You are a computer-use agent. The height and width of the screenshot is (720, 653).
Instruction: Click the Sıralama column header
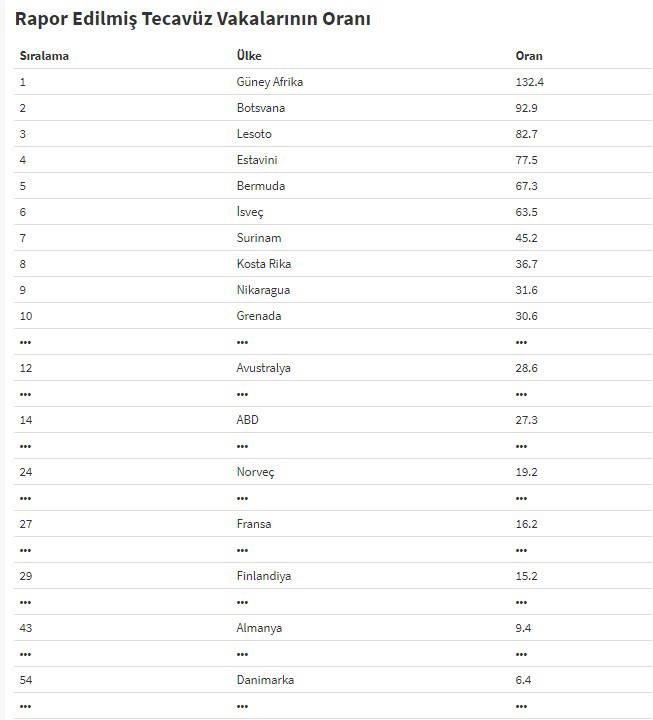pos(44,56)
